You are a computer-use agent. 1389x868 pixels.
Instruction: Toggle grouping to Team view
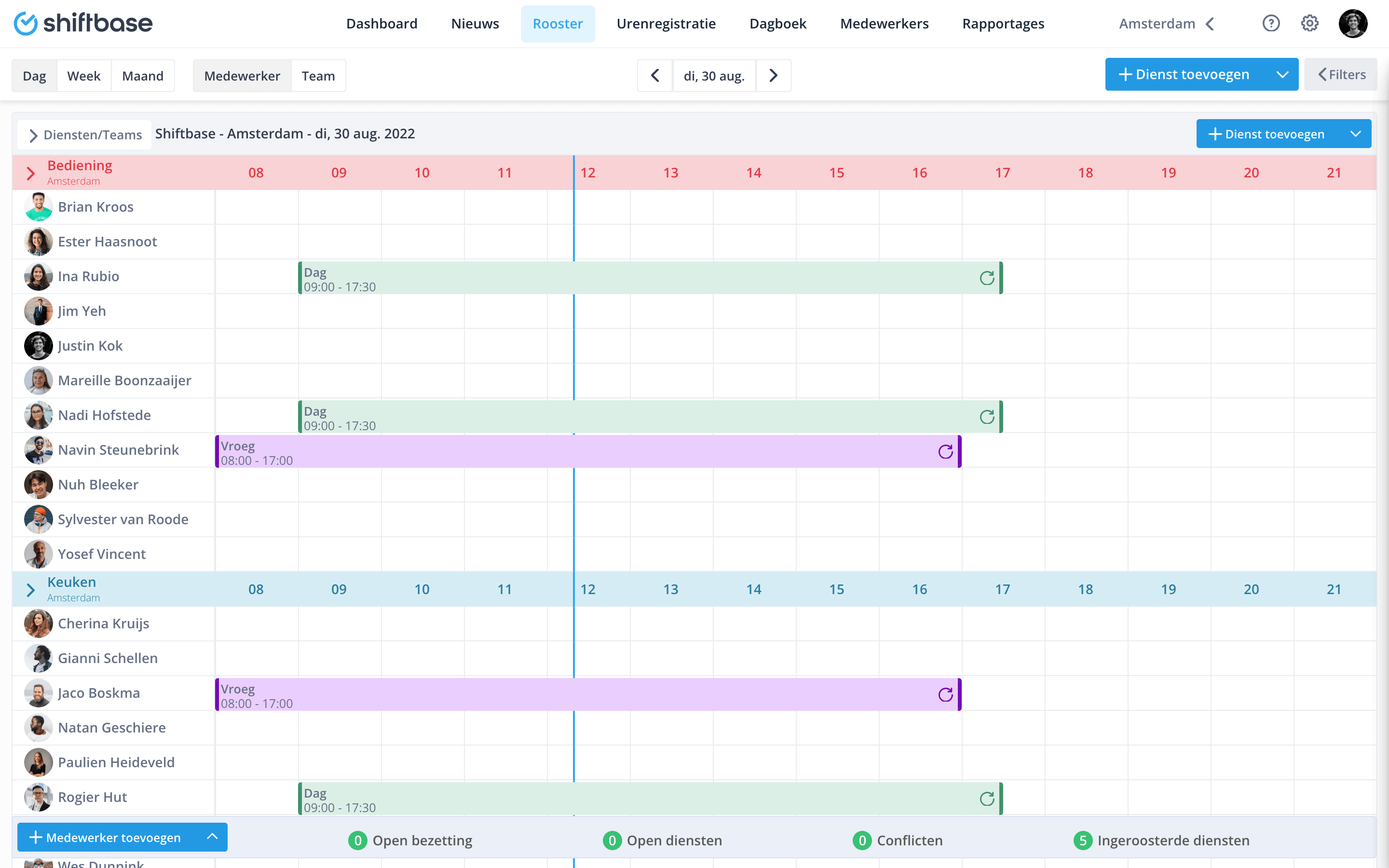(318, 76)
